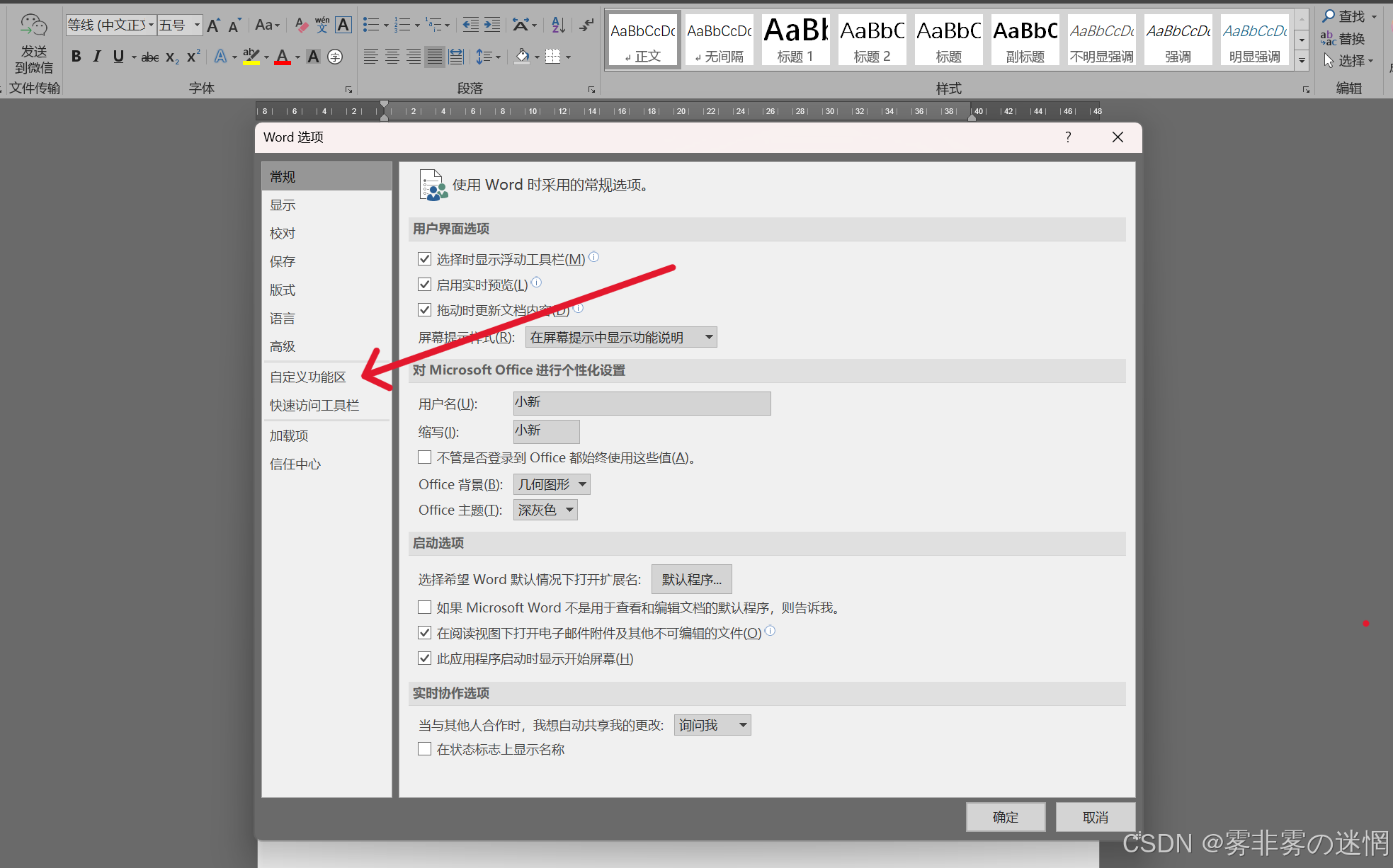Check show names on presence flags
Viewport: 1393px width, 868px height.
click(425, 749)
